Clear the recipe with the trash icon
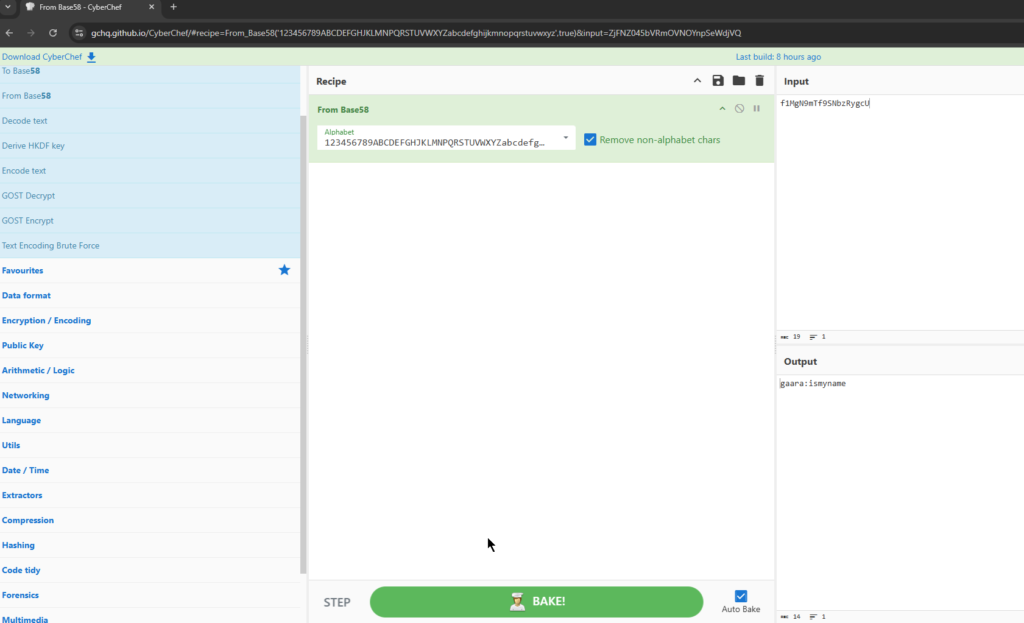This screenshot has width=1024, height=623. (759, 81)
